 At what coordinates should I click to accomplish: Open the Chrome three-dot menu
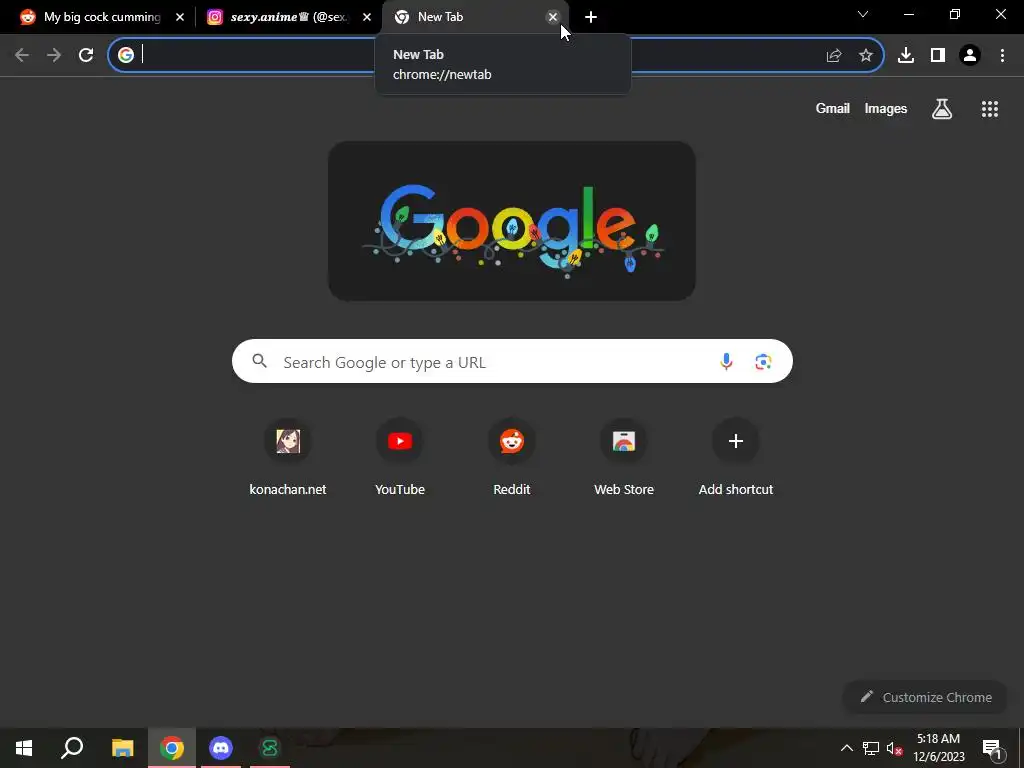(x=1002, y=55)
